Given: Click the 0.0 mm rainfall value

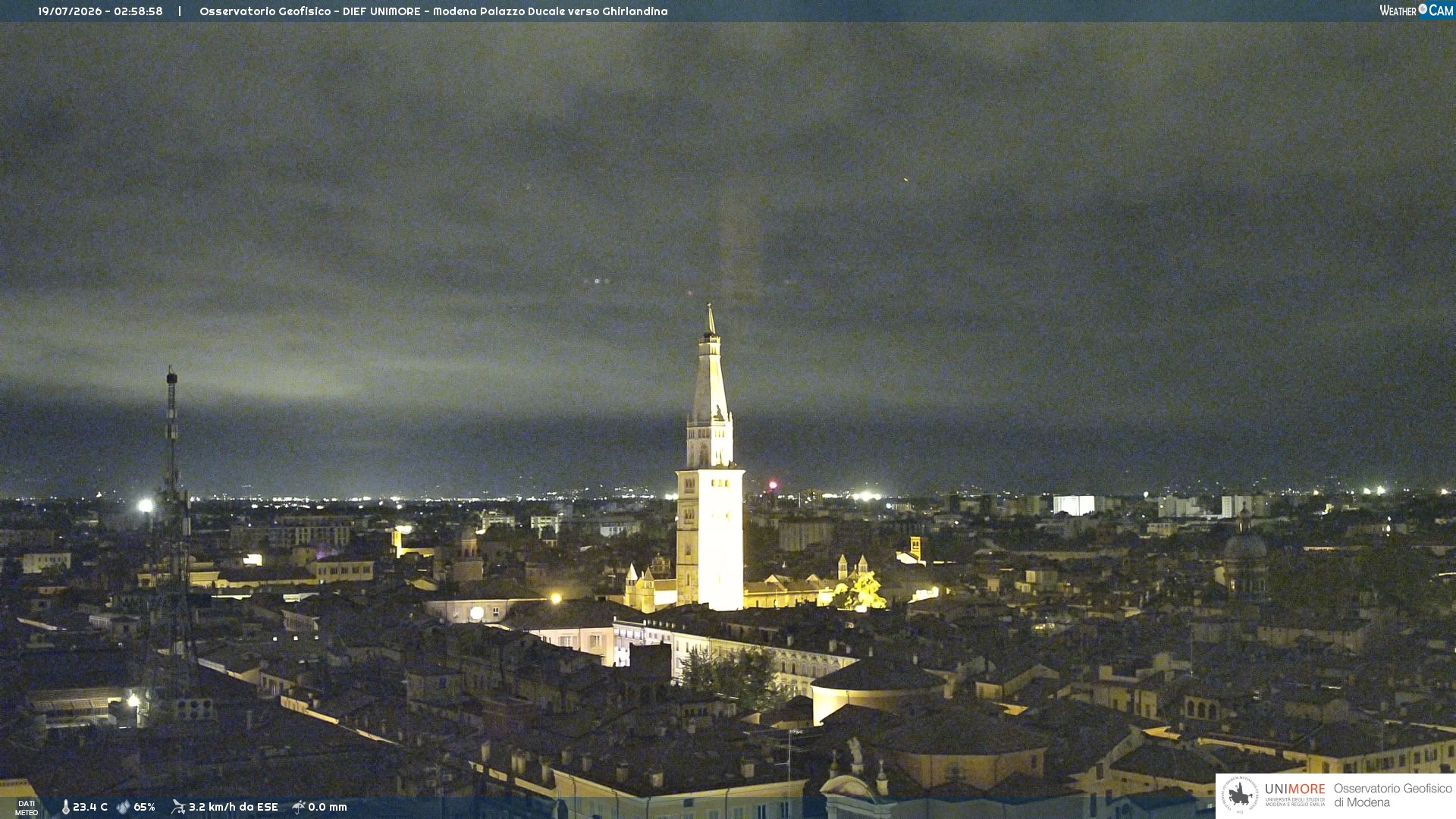Looking at the screenshot, I should (x=328, y=807).
